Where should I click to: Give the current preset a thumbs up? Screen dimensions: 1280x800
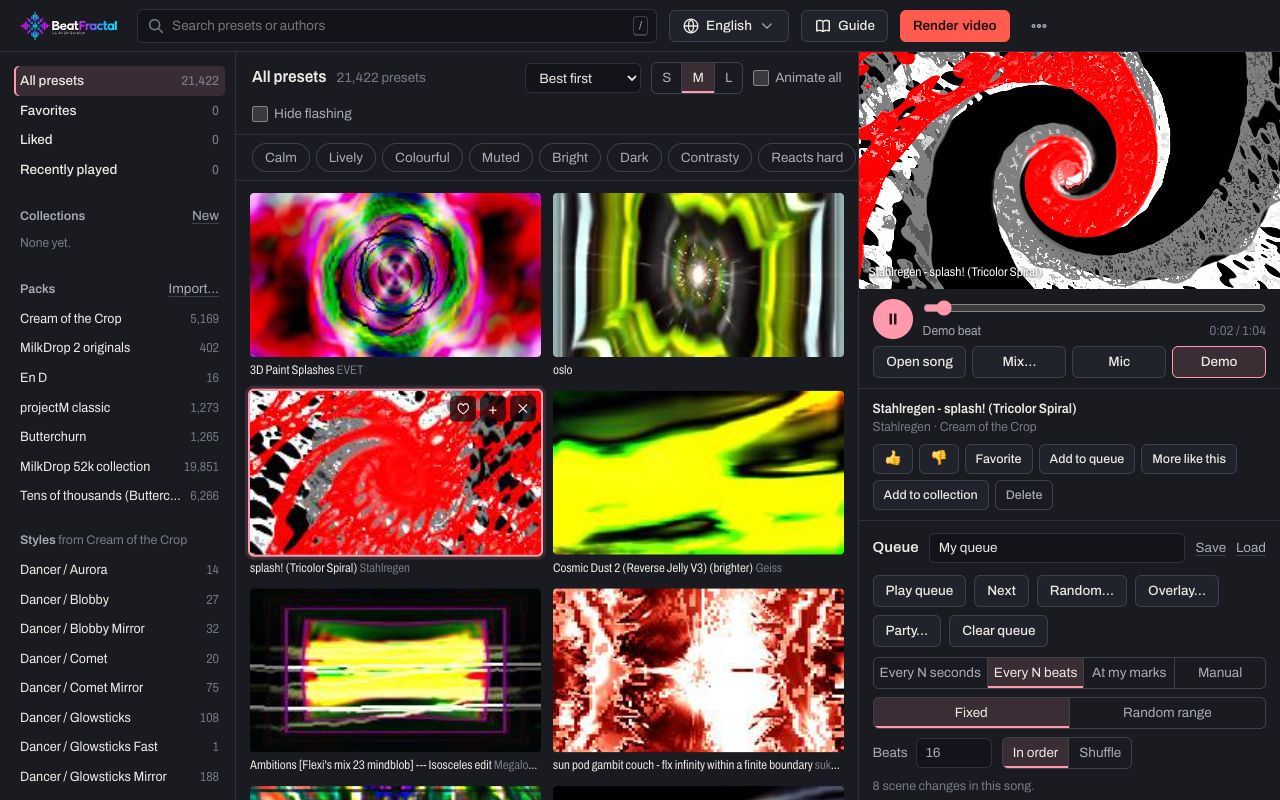tap(893, 459)
